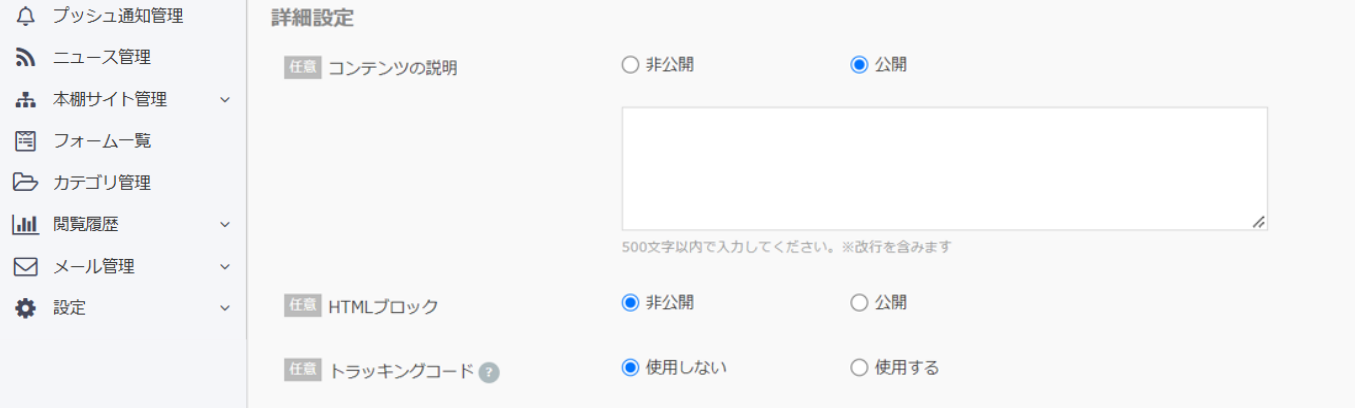
Task: Expand the 閲覧履歴 submenu chevron
Action: click(225, 225)
